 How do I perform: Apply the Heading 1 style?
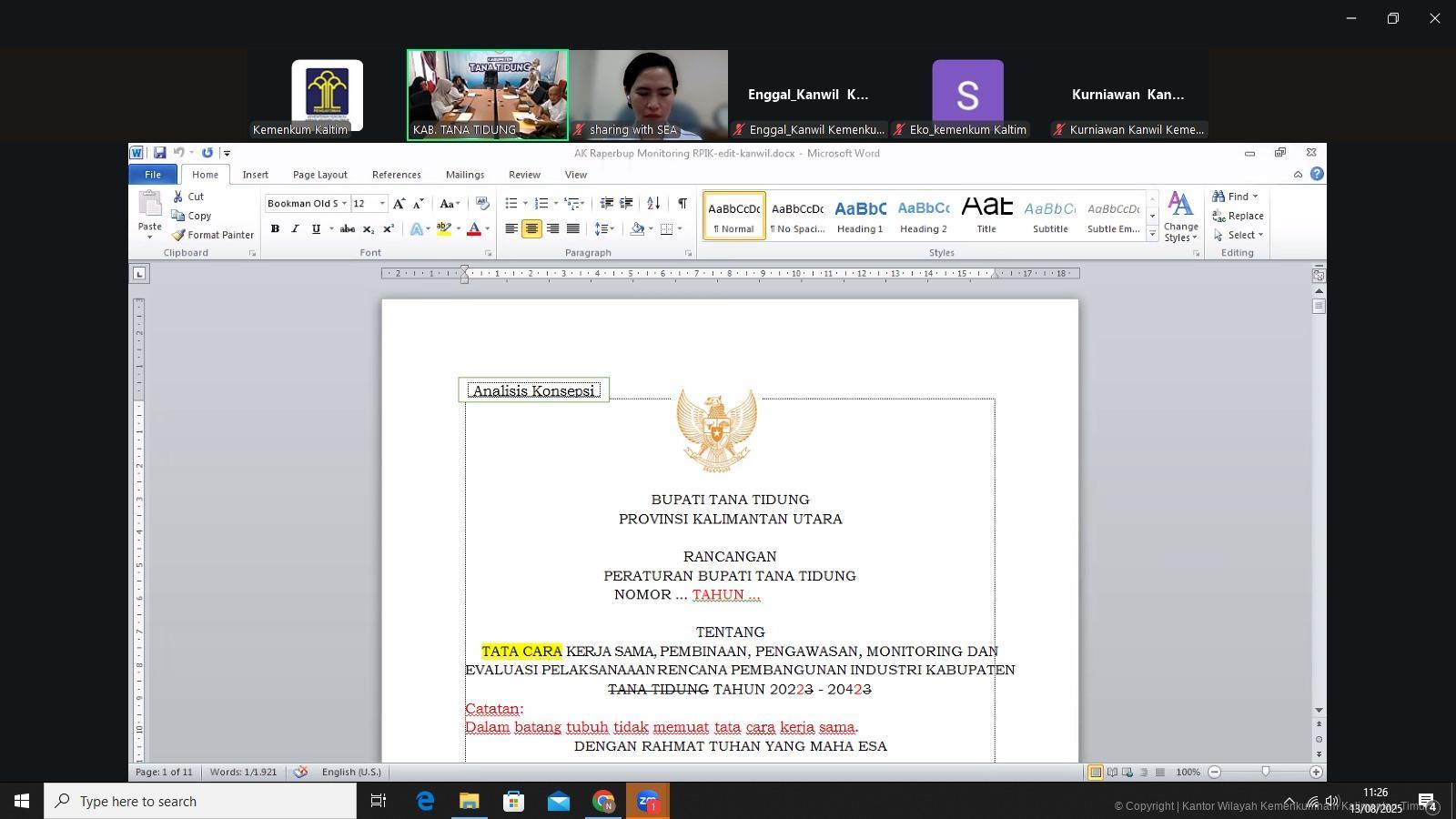point(860,217)
